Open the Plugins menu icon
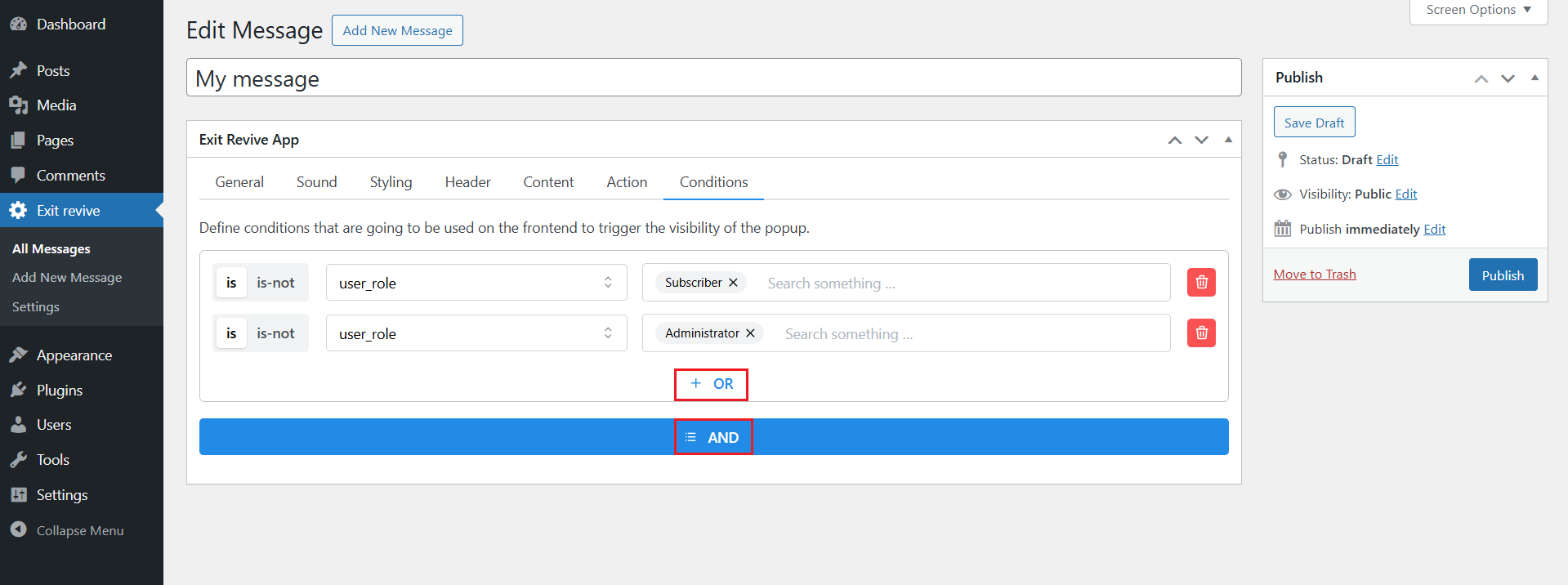1568x585 pixels. point(19,390)
